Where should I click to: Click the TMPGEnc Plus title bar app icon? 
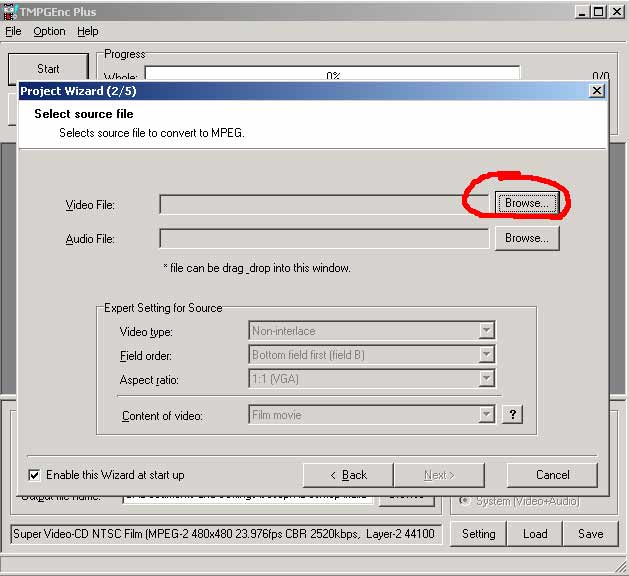[x=9, y=12]
